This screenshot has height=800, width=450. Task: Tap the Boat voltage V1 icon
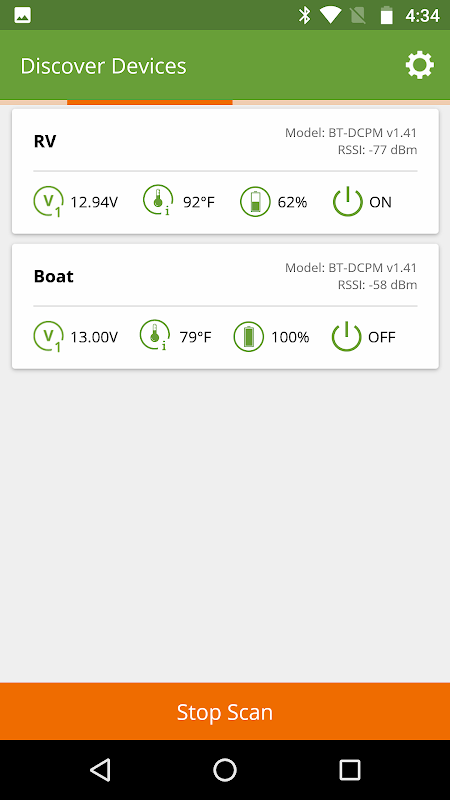[48, 337]
